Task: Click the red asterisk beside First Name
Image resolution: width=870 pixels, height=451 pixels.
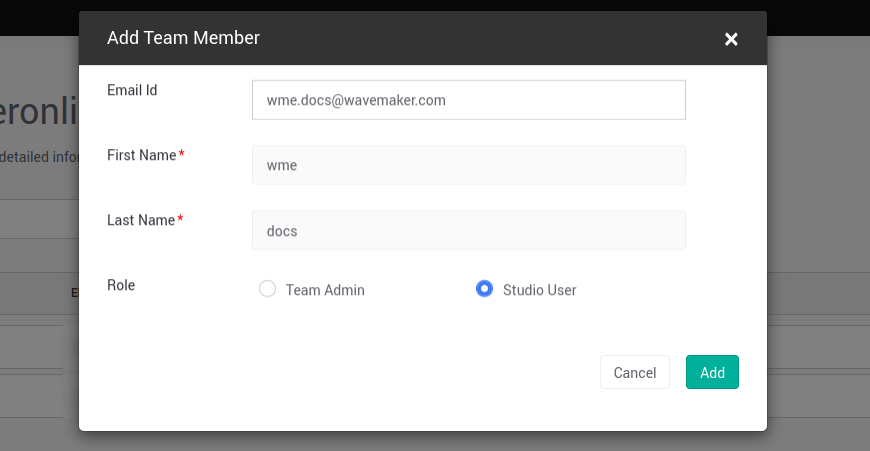Action: 181,155
